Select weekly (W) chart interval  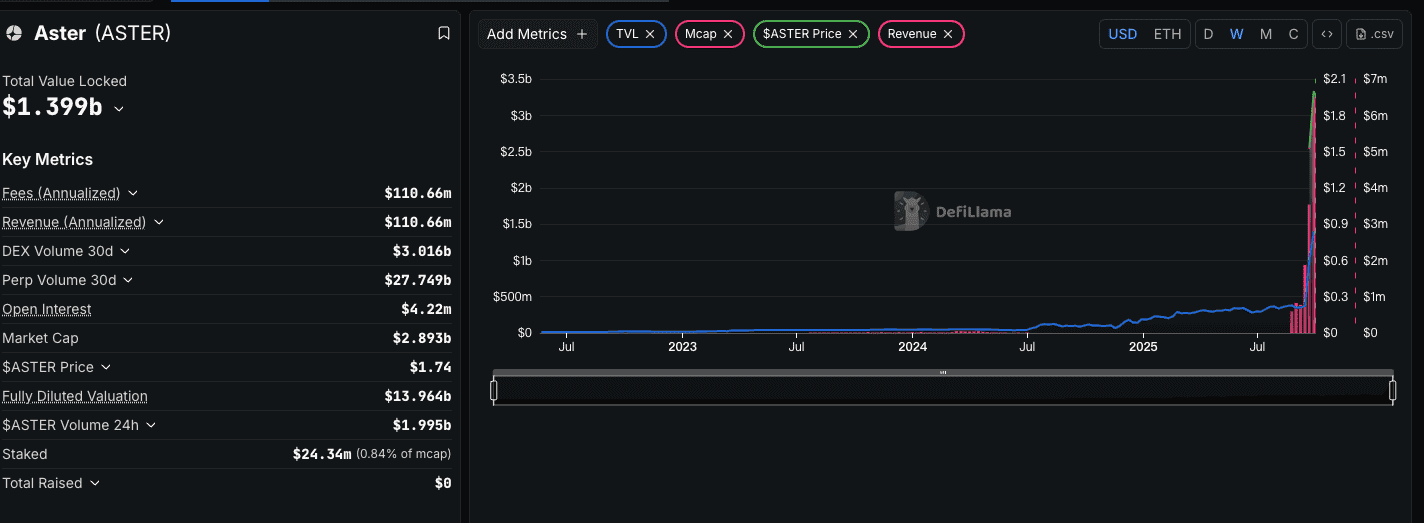pyautogui.click(x=1237, y=34)
